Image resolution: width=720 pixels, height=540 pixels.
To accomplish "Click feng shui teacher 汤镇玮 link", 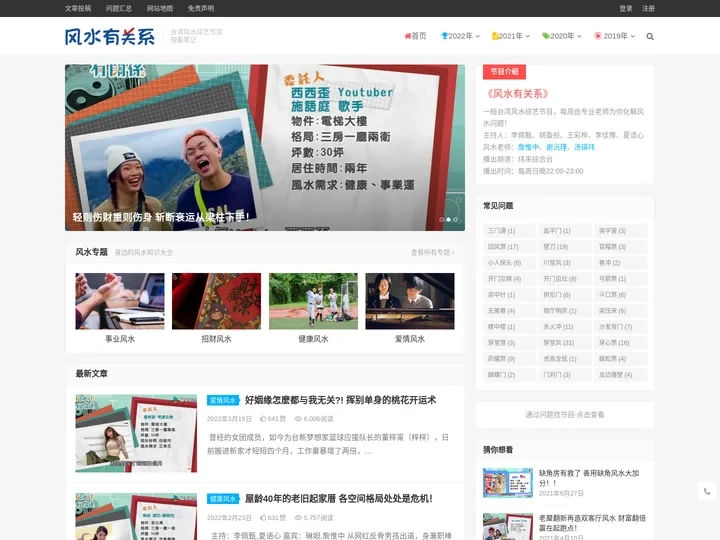I will click(x=584, y=147).
